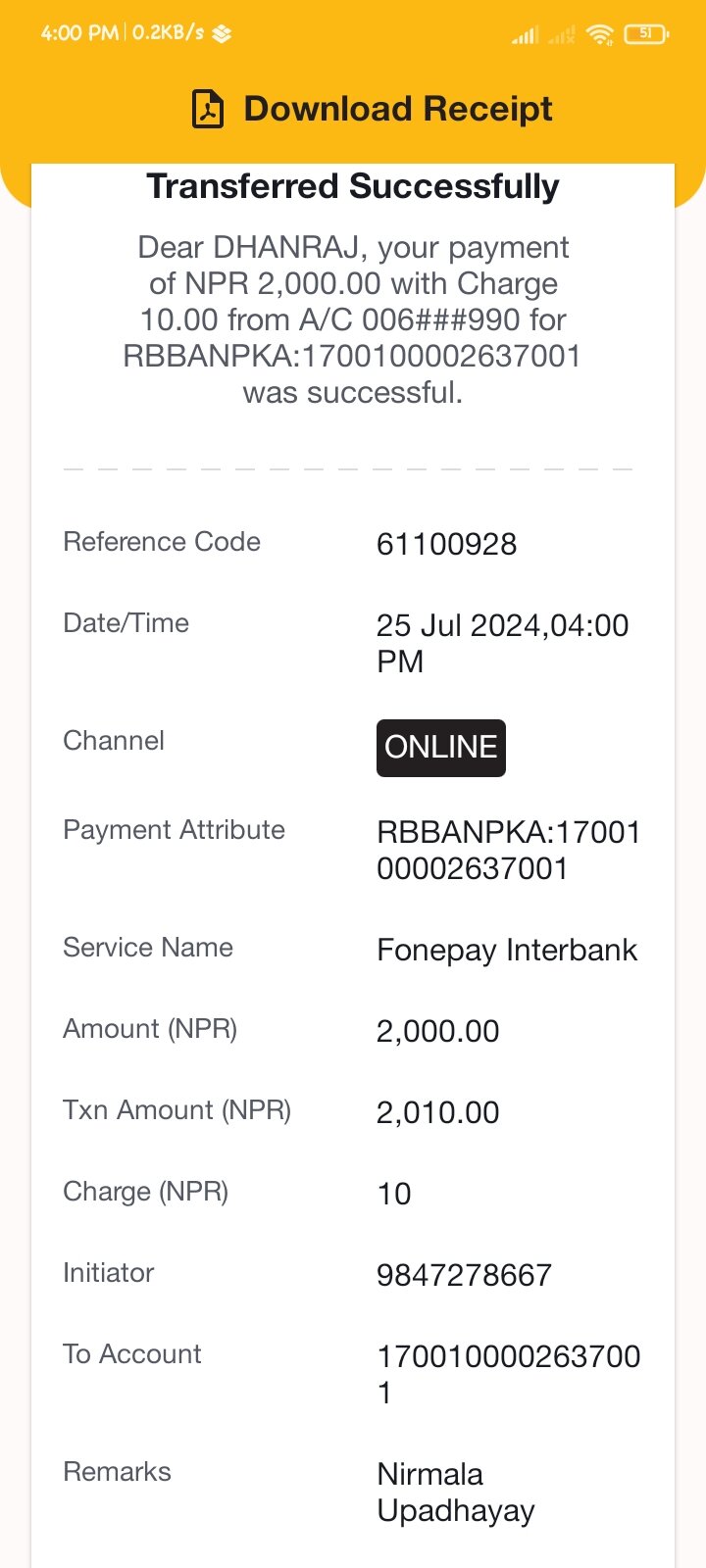Screen dimensions: 706x1568
Task: Click the Download Receipt label
Action: point(398,109)
